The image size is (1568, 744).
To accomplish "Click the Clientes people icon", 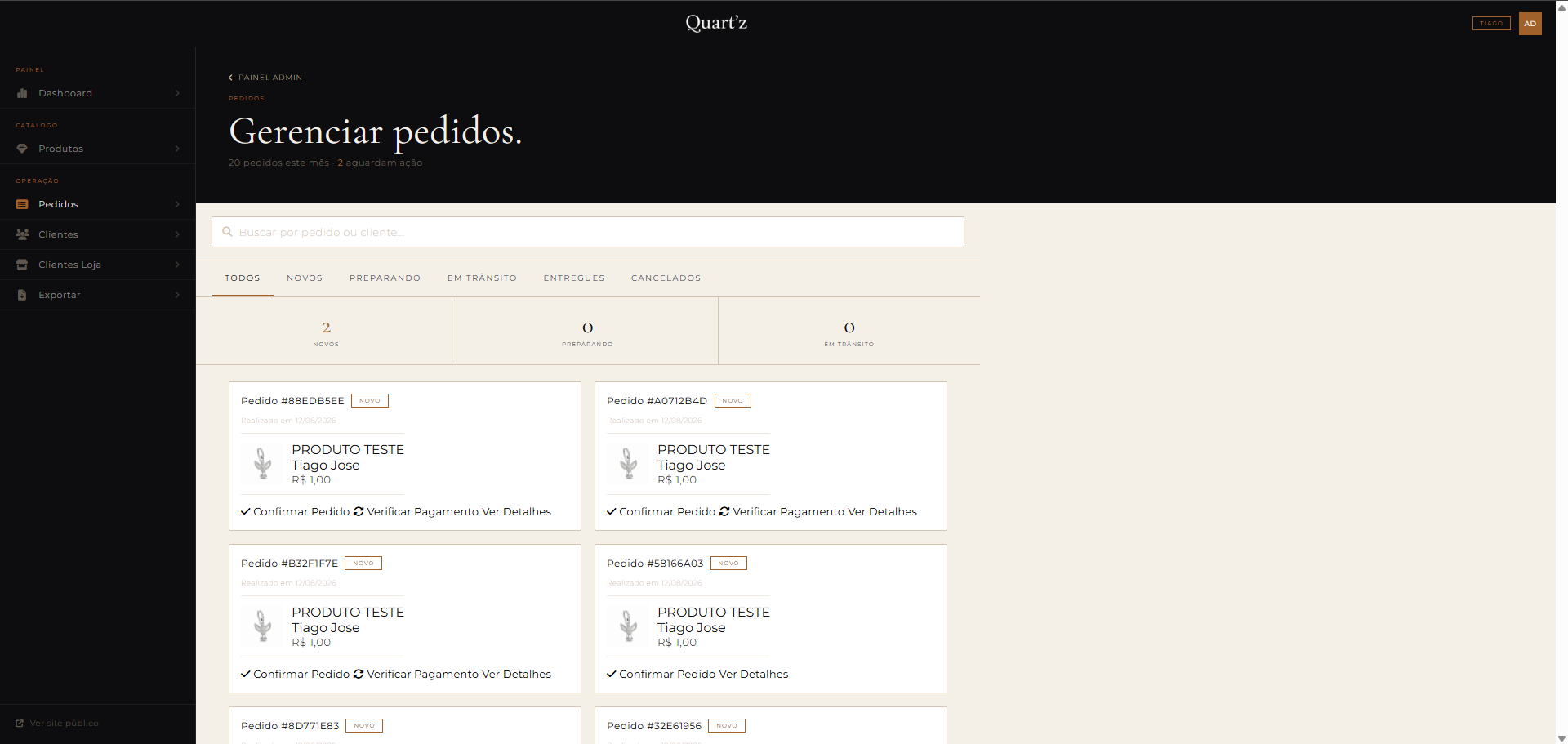I will (x=22, y=234).
